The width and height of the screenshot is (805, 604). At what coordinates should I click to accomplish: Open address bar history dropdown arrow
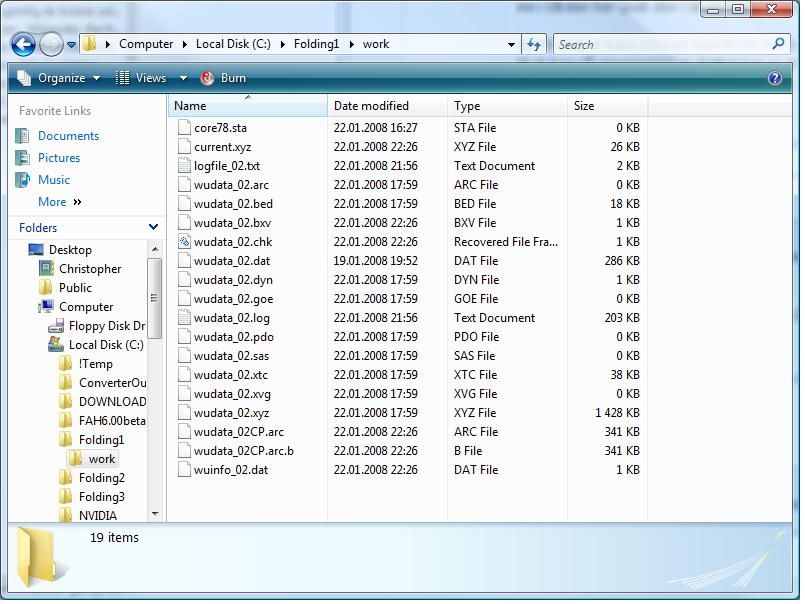(511, 45)
